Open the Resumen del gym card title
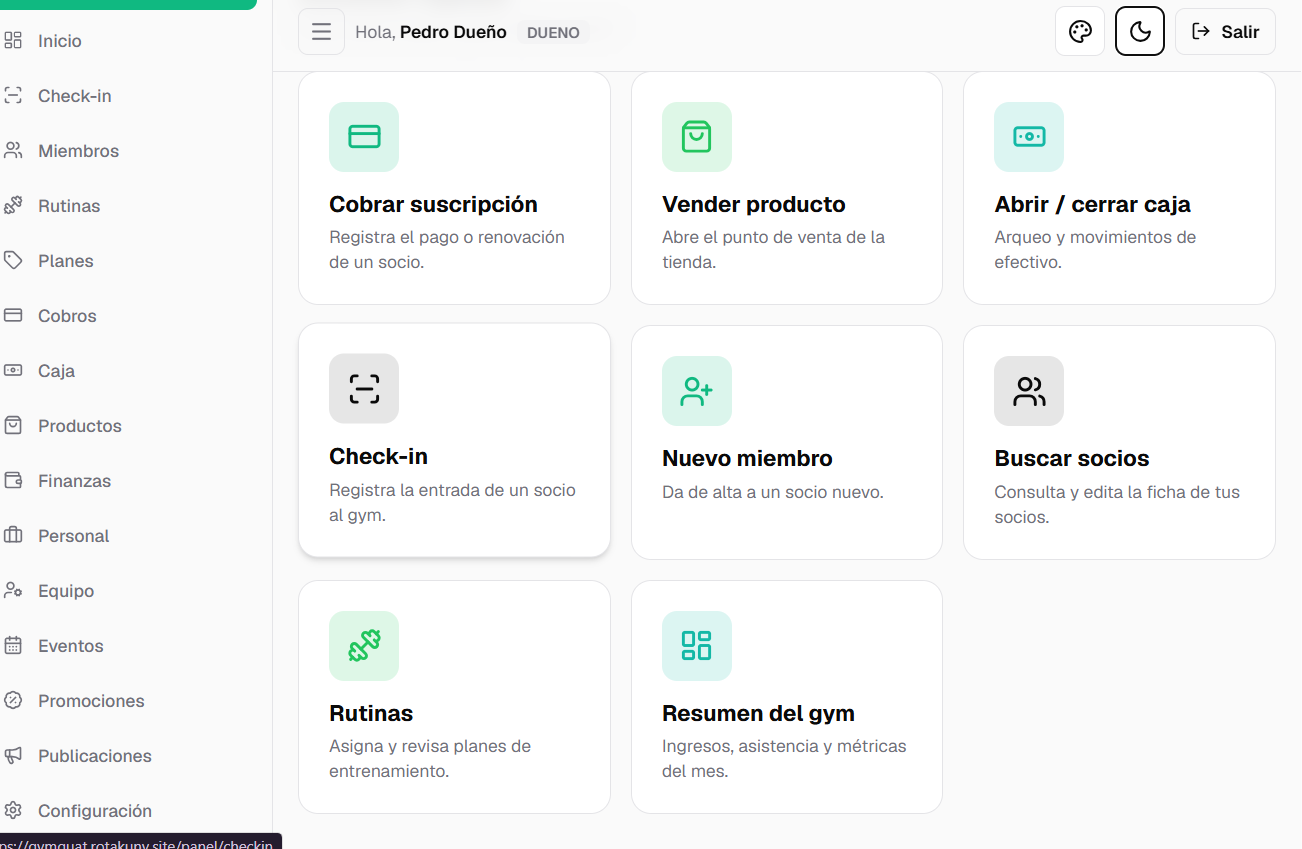This screenshot has height=849, width=1302. (x=758, y=713)
